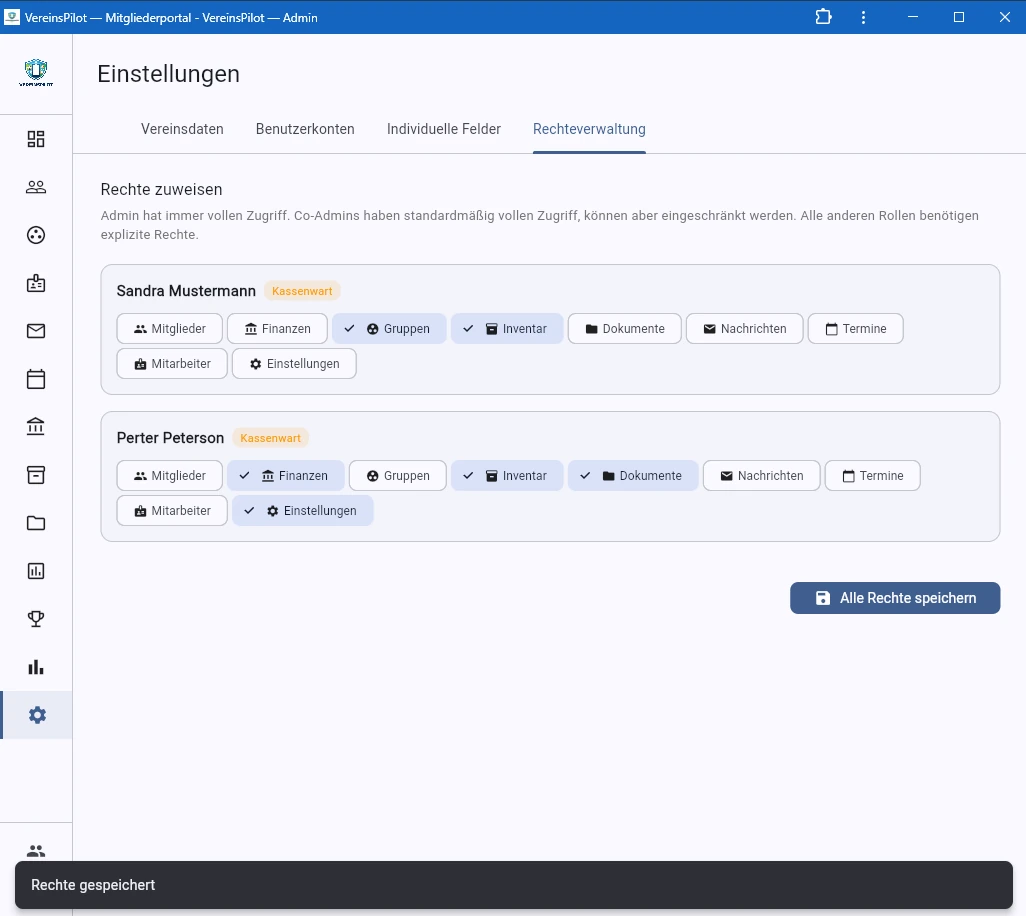Open groups section via sidebar circle icon
Screen dimensions: 1026x916
(36, 235)
